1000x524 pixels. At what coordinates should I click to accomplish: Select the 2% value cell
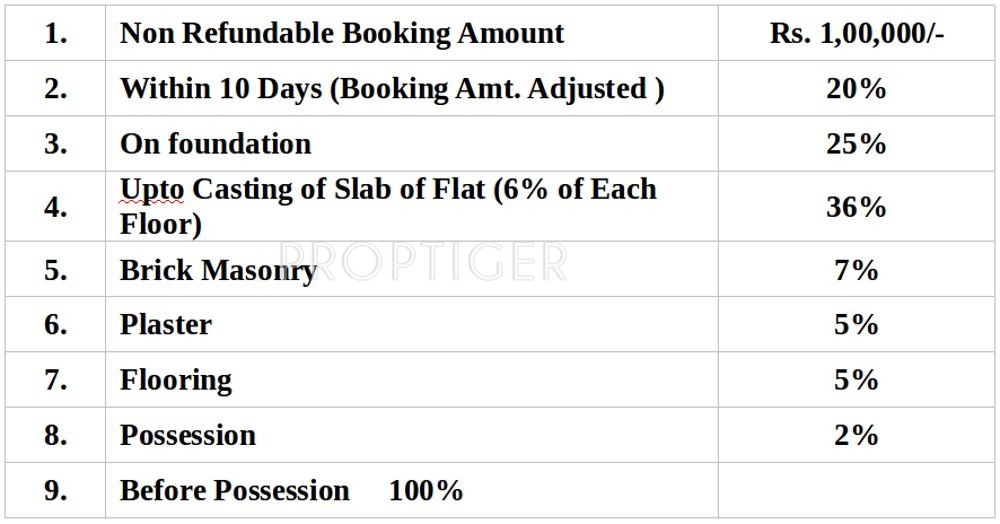[857, 435]
